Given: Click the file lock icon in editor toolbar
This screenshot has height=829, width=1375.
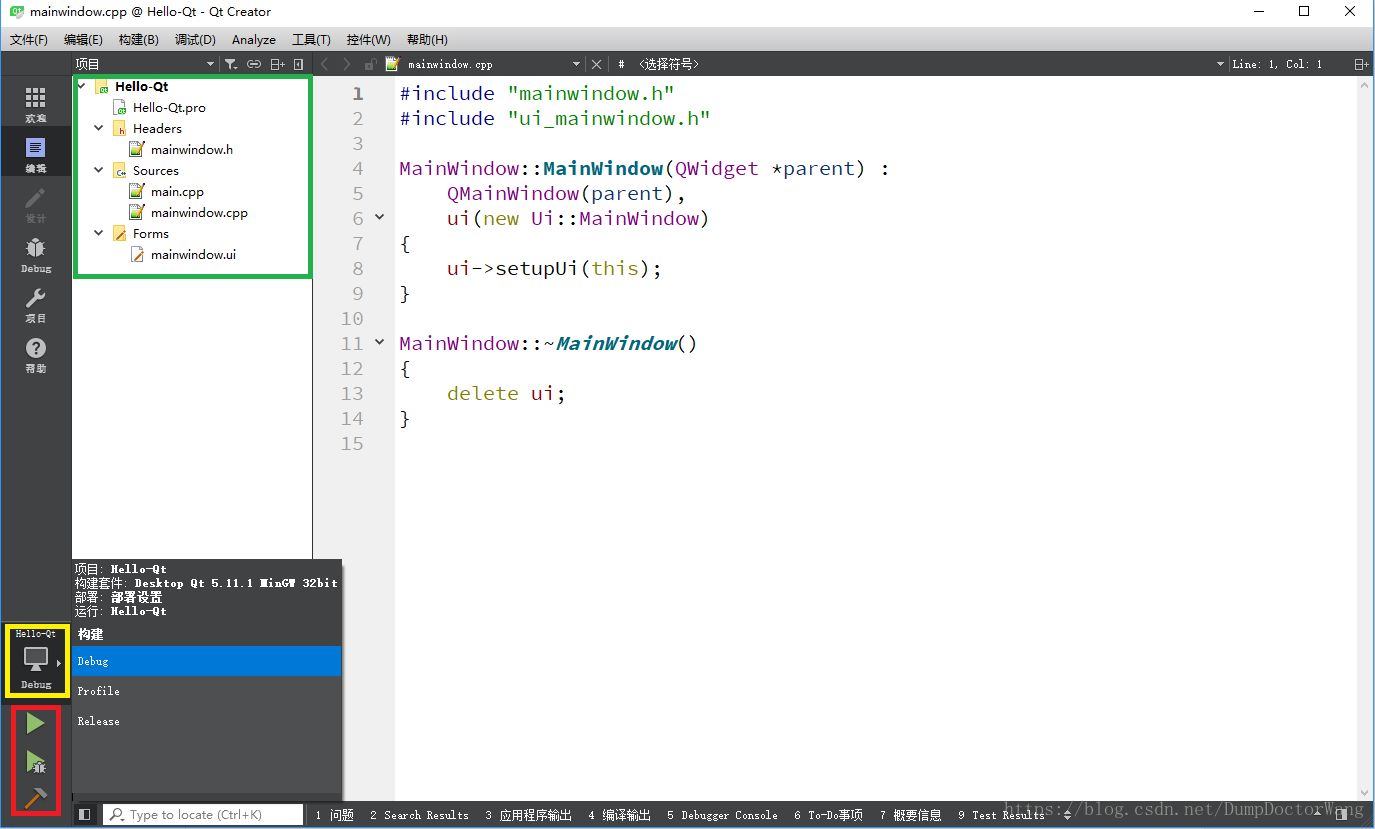Looking at the screenshot, I should point(369,64).
